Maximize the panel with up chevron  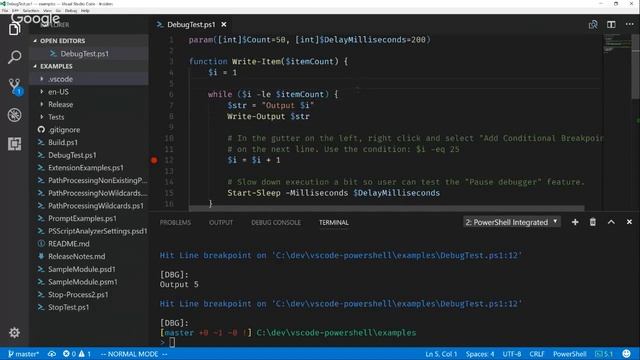[x=611, y=222]
